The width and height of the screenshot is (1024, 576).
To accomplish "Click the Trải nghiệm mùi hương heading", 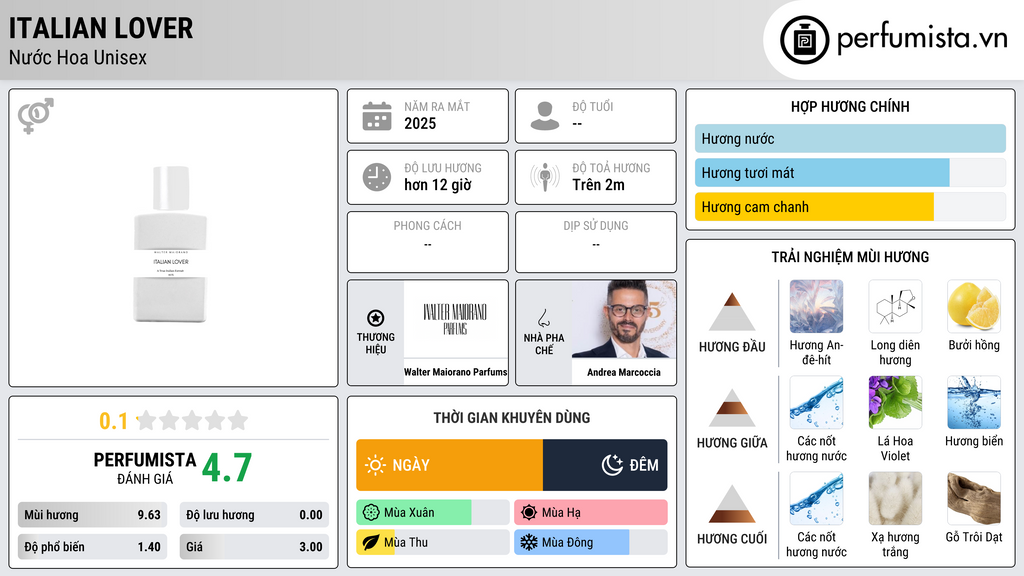I will click(850, 257).
